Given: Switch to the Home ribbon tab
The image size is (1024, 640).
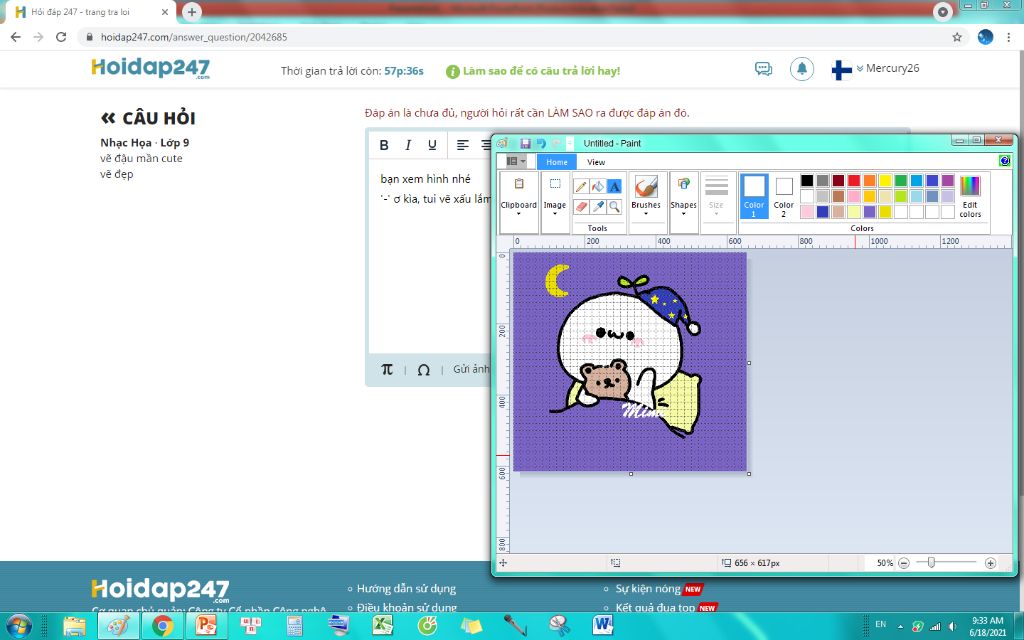Looking at the screenshot, I should pos(556,161).
